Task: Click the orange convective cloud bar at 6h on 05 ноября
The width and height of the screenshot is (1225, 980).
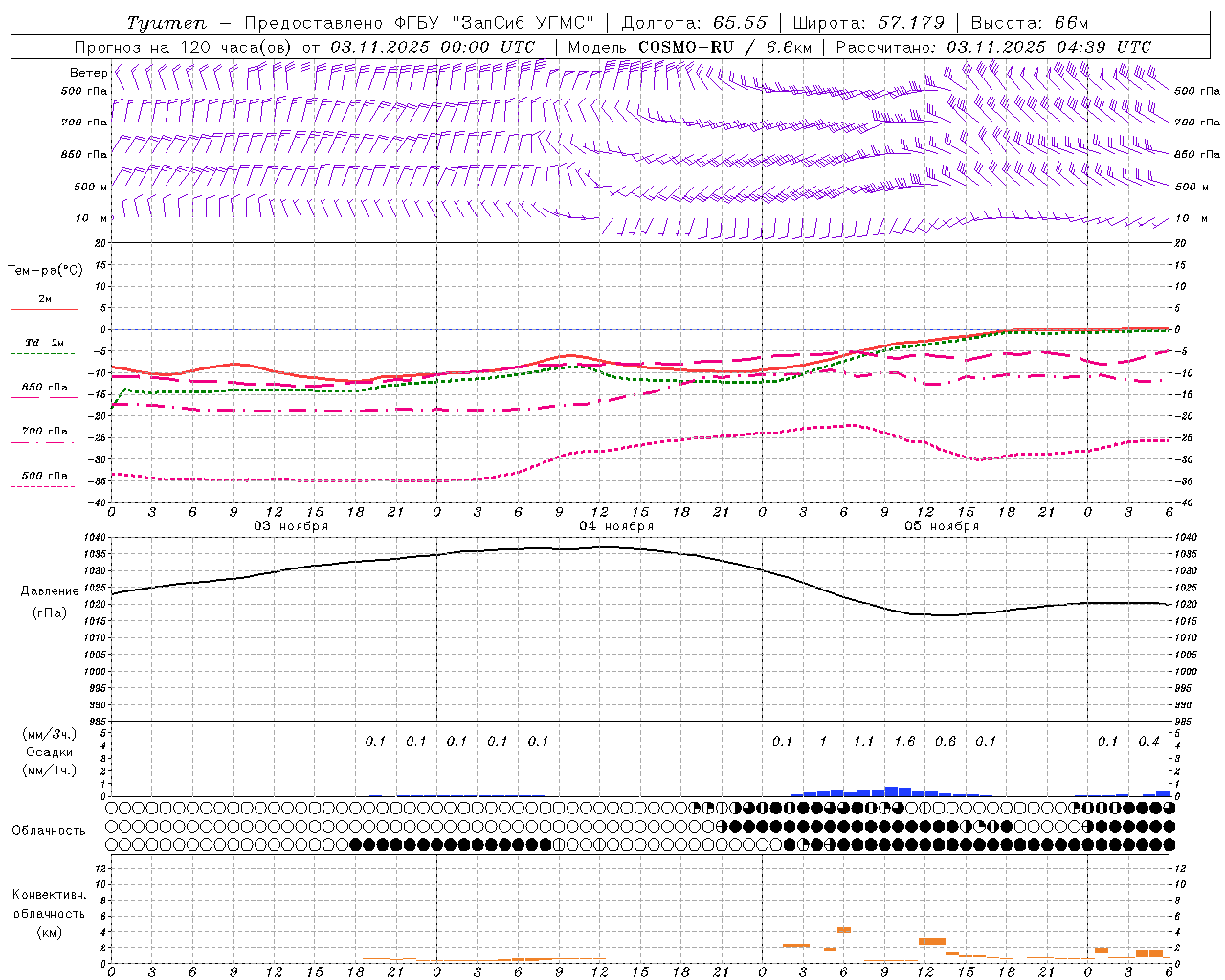Action: [844, 929]
